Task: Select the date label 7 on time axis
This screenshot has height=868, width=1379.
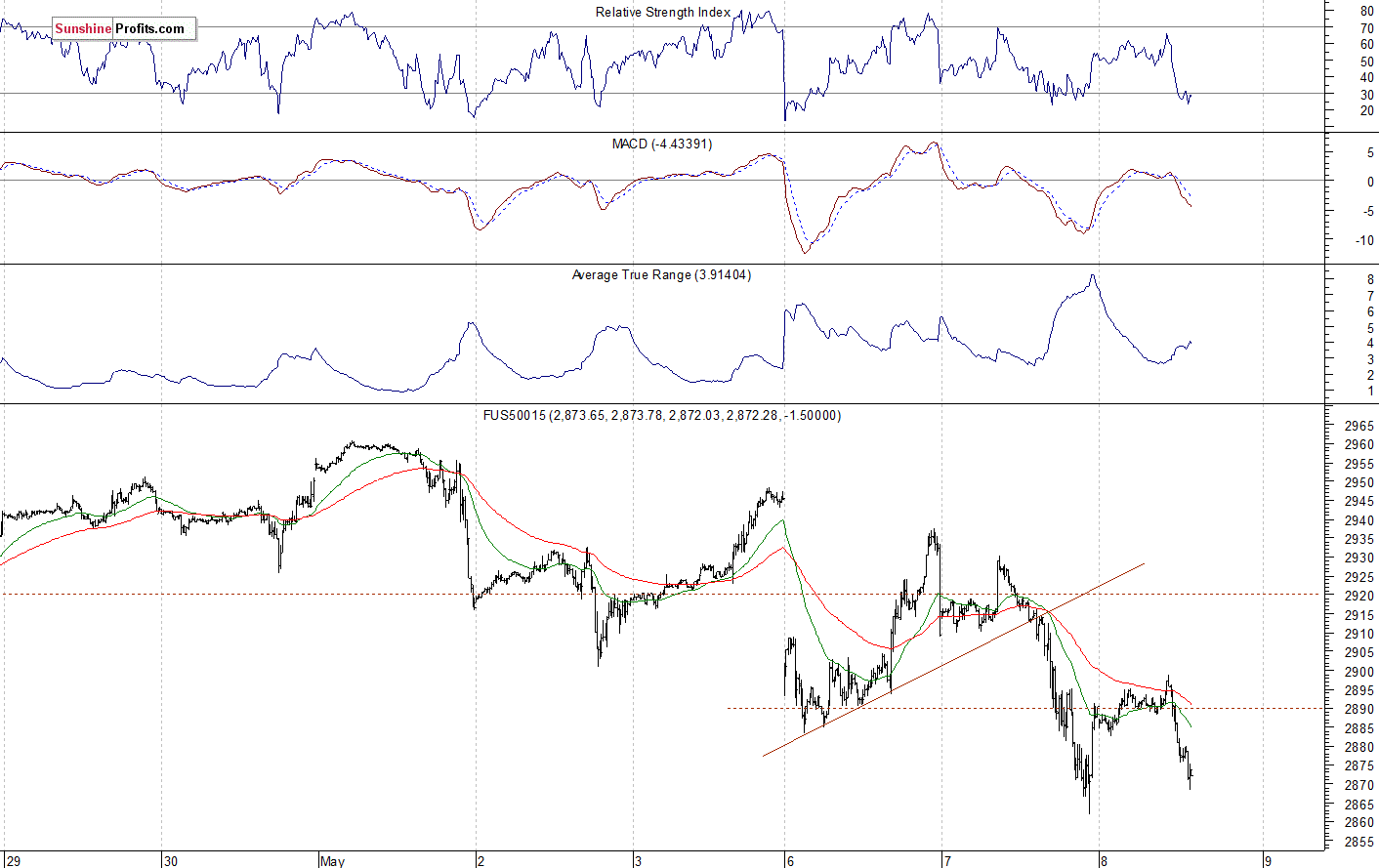Action: pyautogui.click(x=946, y=861)
